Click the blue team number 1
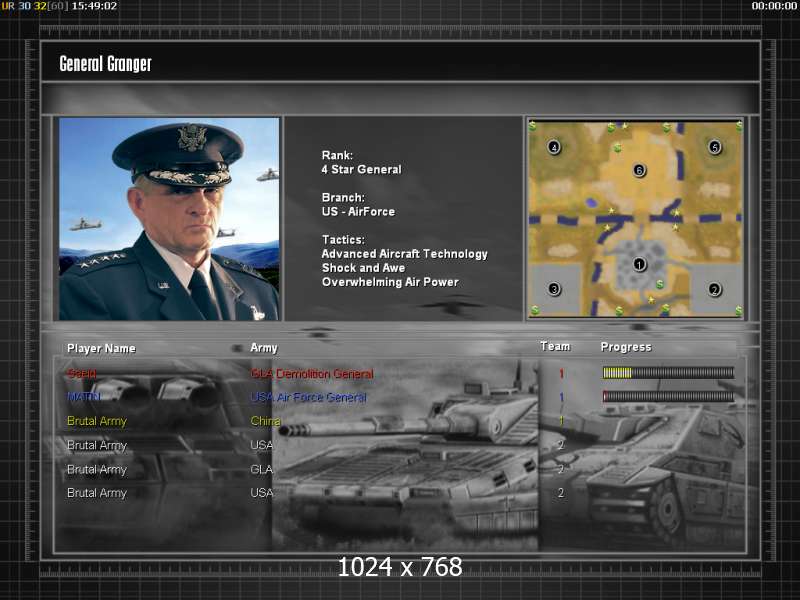 click(561, 397)
